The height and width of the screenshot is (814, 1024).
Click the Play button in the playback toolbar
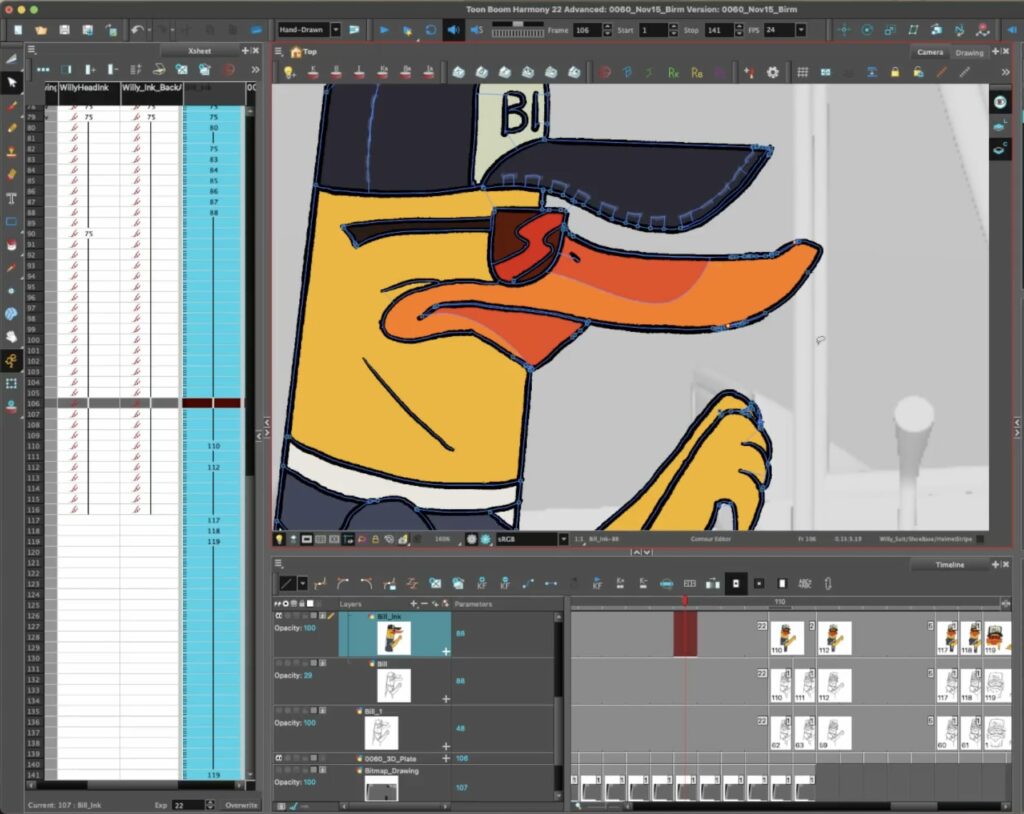[384, 30]
